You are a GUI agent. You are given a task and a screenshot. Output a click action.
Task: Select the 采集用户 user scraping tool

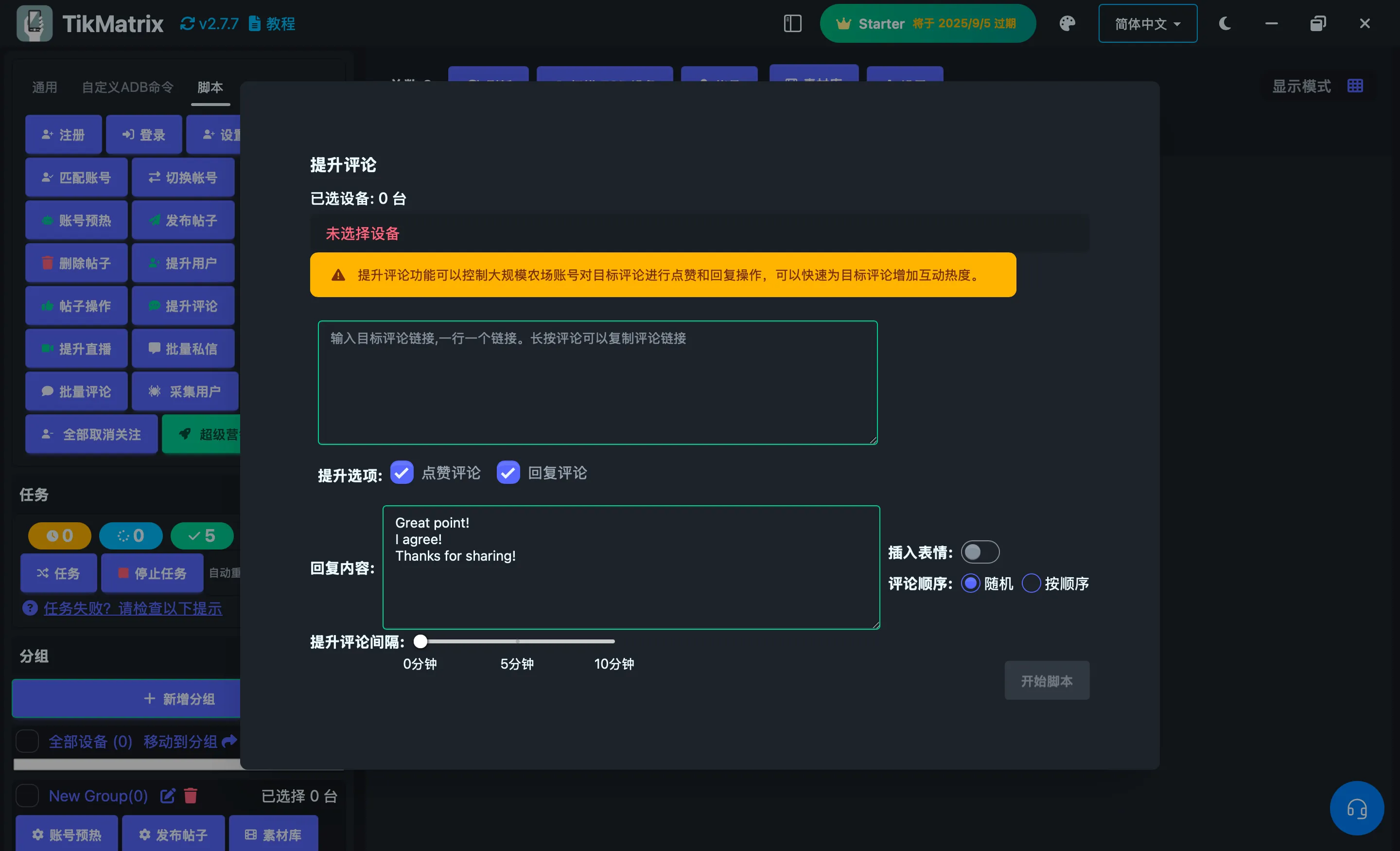185,391
